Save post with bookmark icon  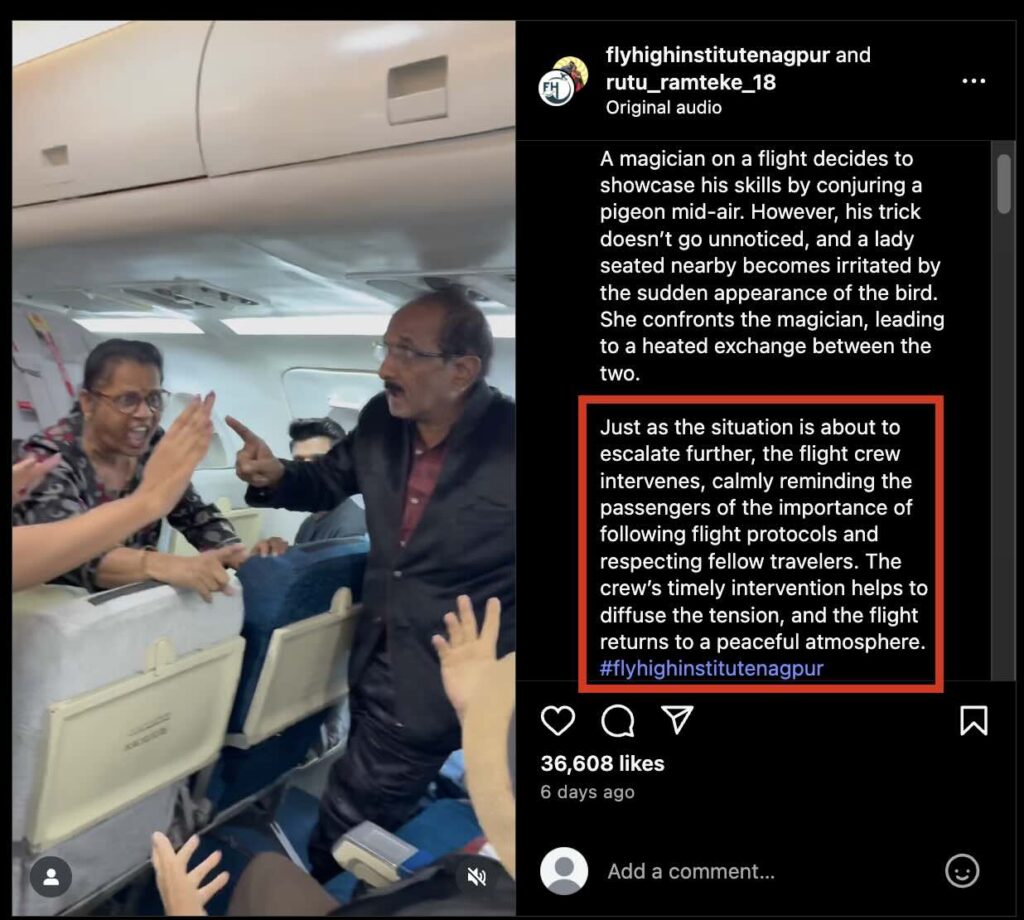[973, 721]
